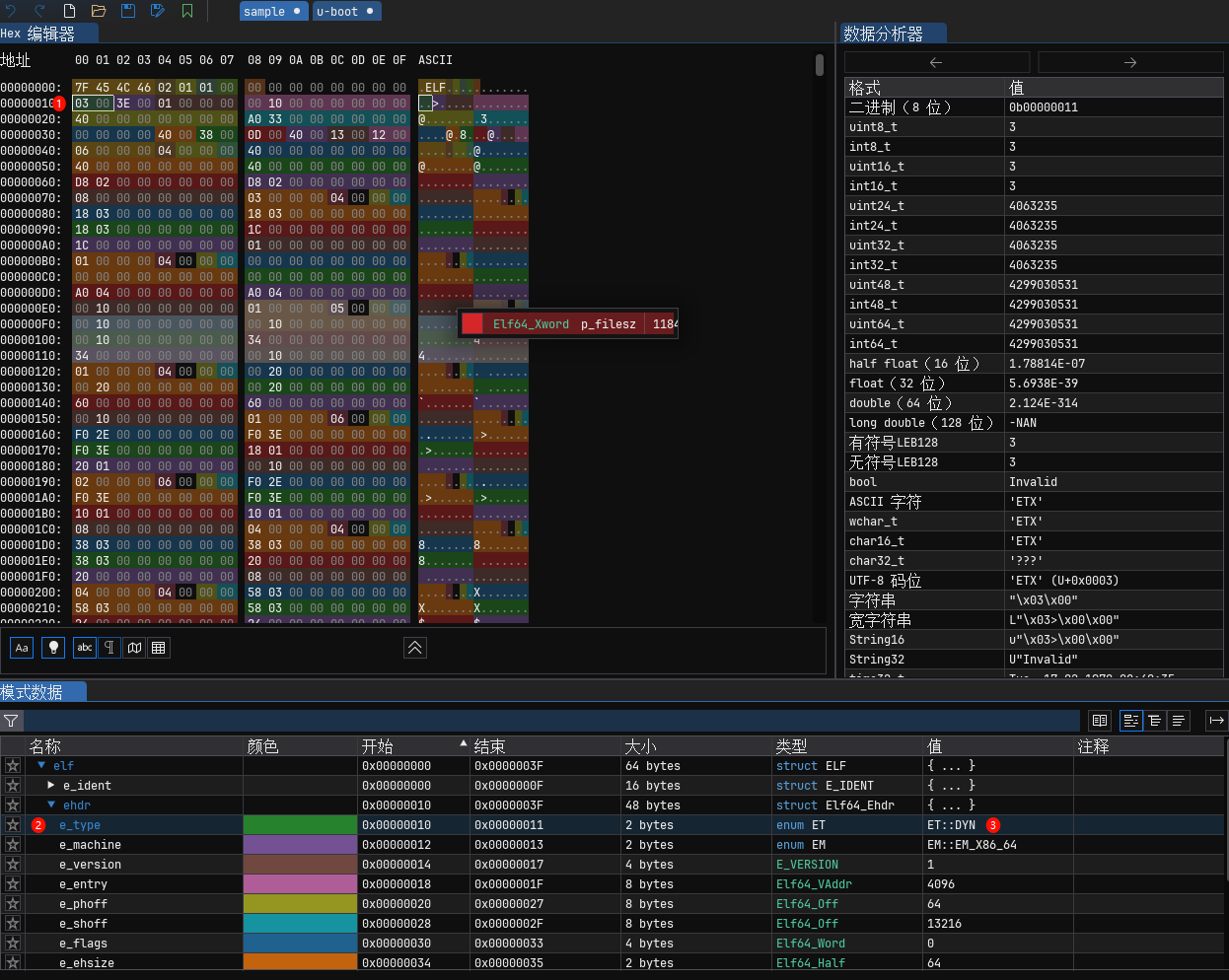This screenshot has height=980, width=1229.
Task: Open a file using the folder icon
Action: pyautogui.click(x=99, y=11)
